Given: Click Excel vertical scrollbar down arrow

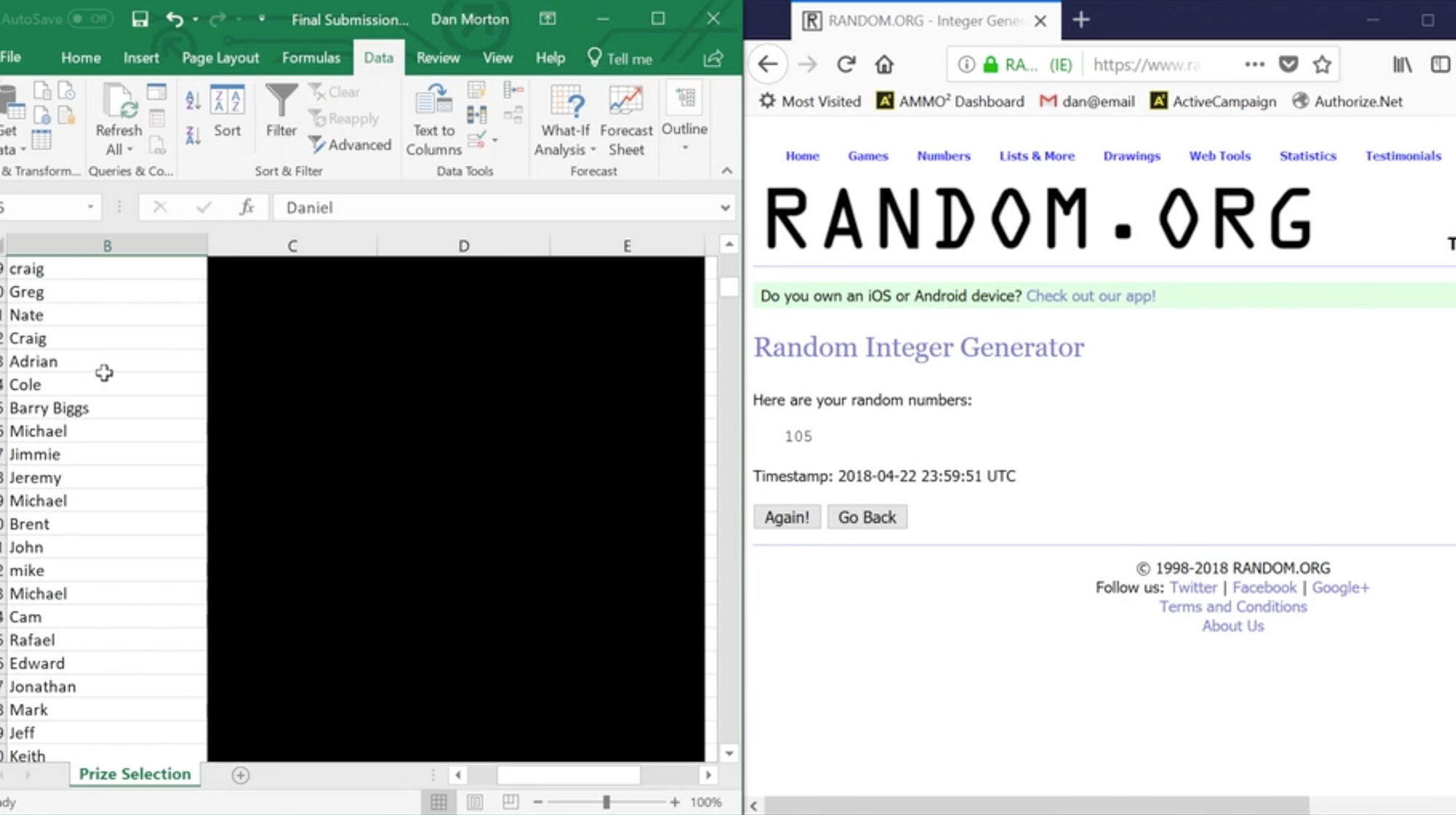Looking at the screenshot, I should click(x=729, y=754).
